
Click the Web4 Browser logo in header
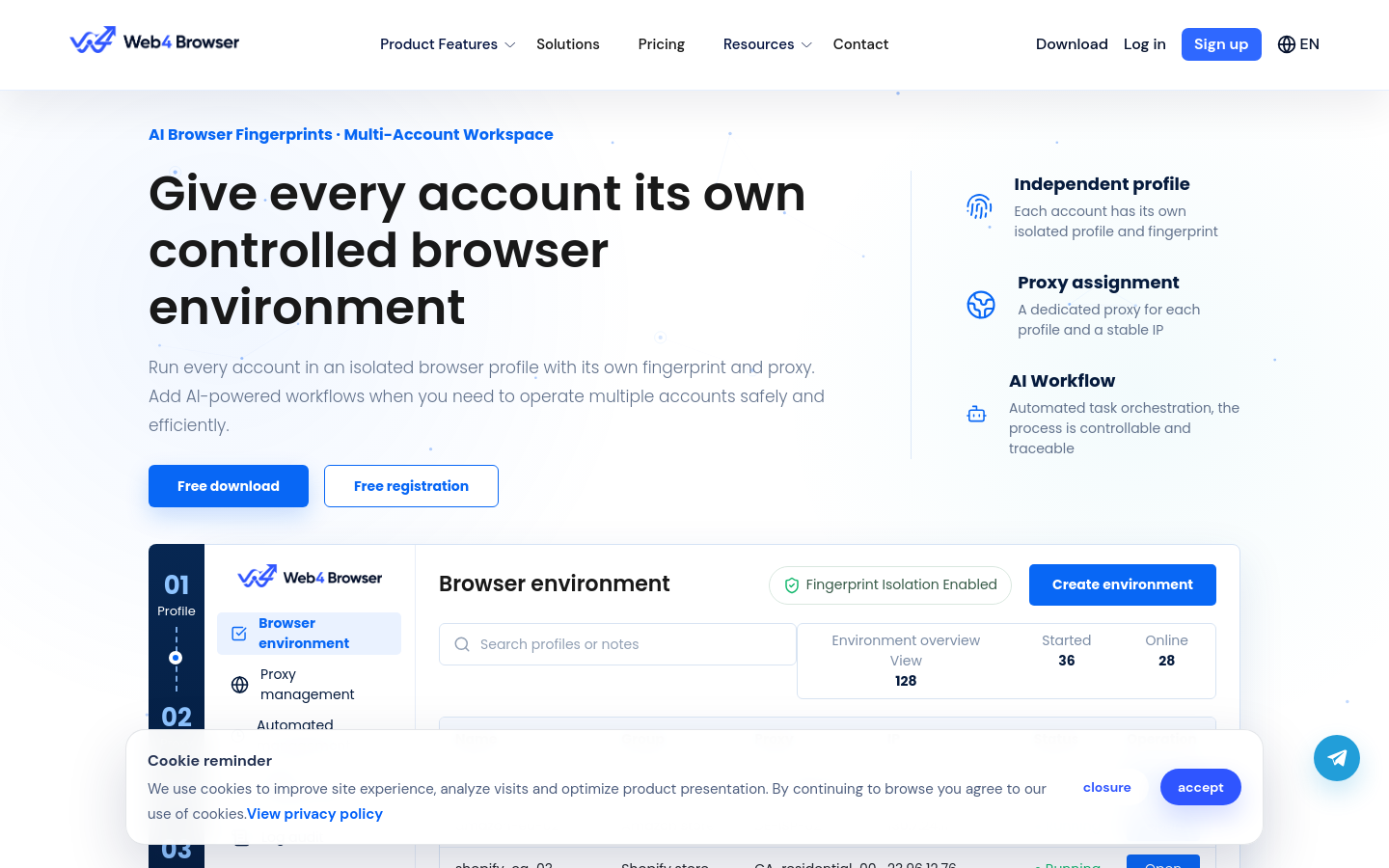click(x=154, y=41)
